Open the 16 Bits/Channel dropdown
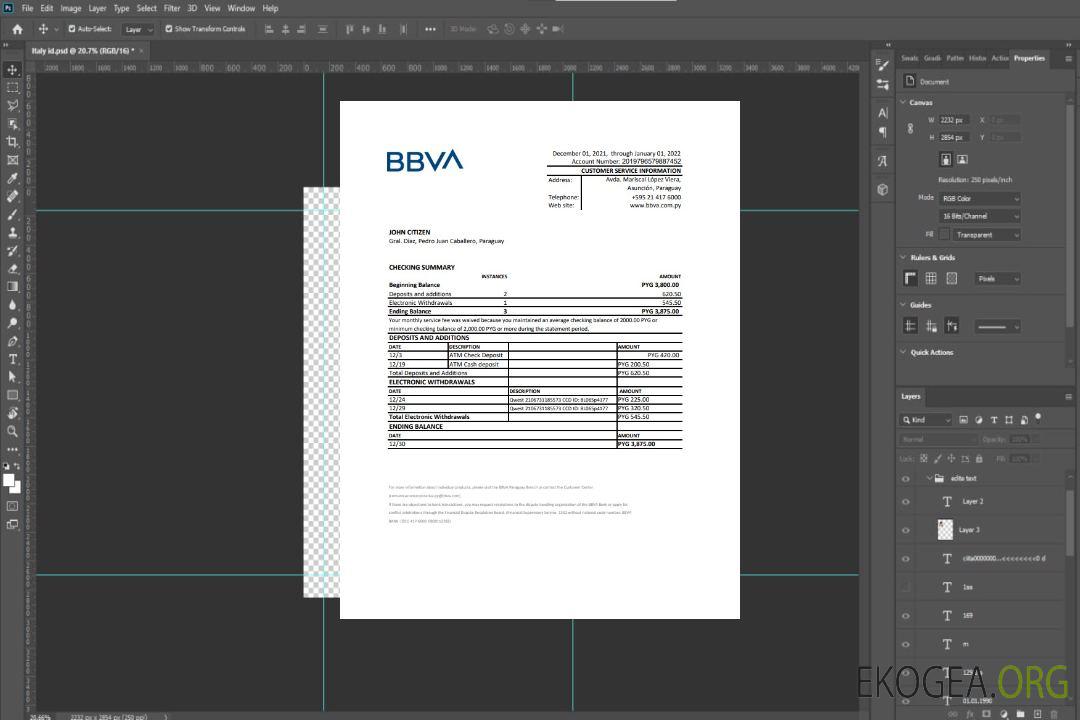The height and width of the screenshot is (720, 1080). (979, 216)
